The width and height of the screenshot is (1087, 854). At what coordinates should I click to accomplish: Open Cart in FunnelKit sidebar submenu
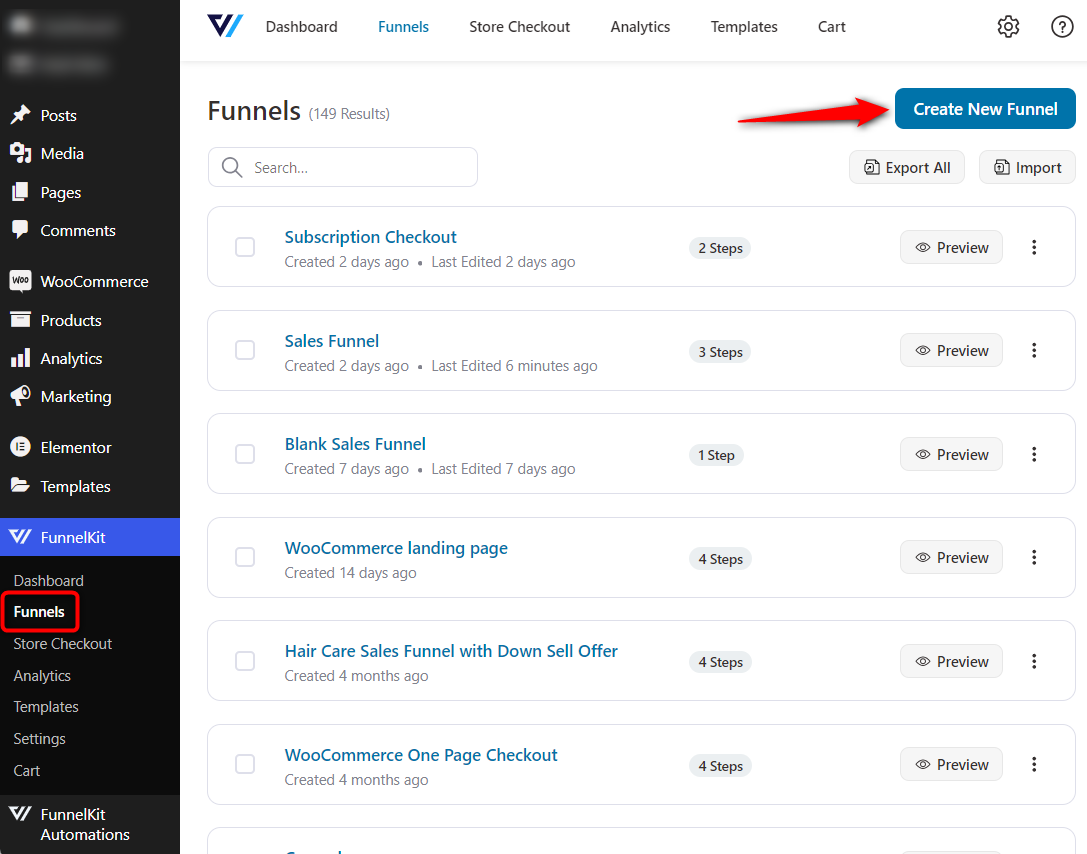coord(26,771)
